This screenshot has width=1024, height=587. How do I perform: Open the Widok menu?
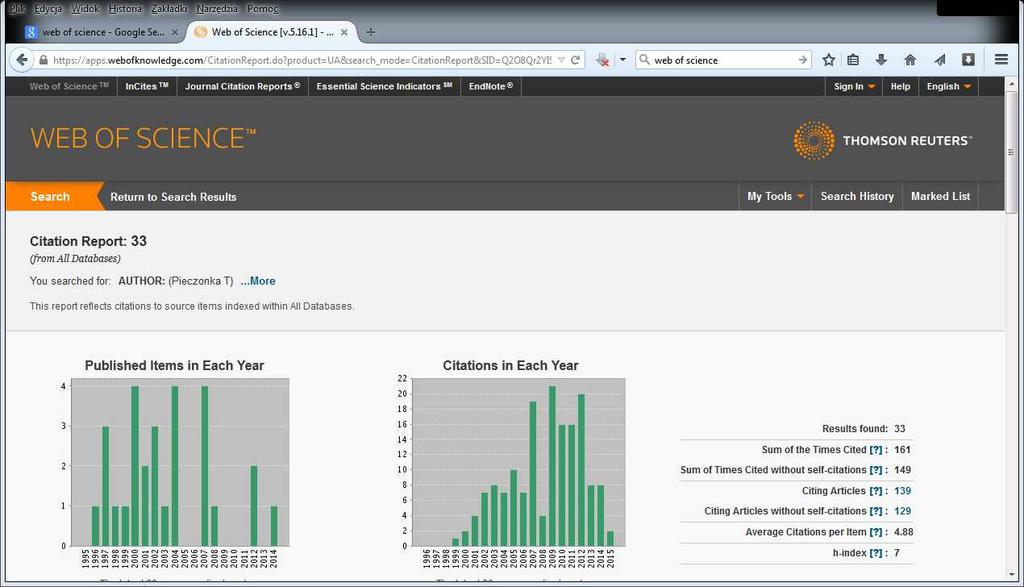click(x=86, y=8)
